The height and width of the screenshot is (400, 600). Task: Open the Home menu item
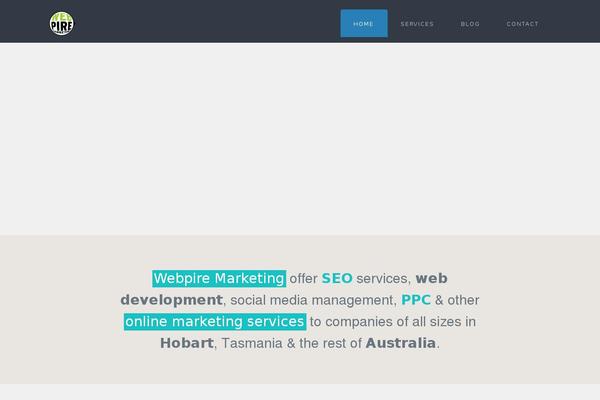pyautogui.click(x=364, y=23)
